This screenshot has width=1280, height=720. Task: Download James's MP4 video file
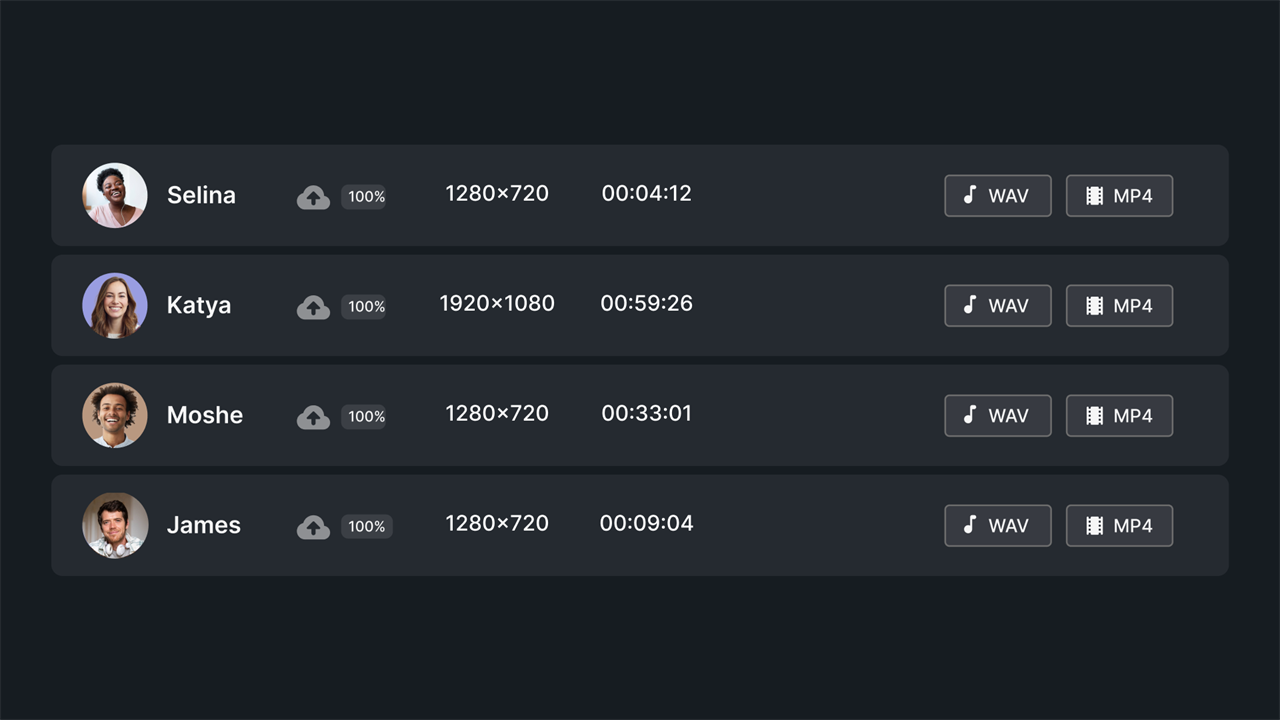pos(1119,526)
